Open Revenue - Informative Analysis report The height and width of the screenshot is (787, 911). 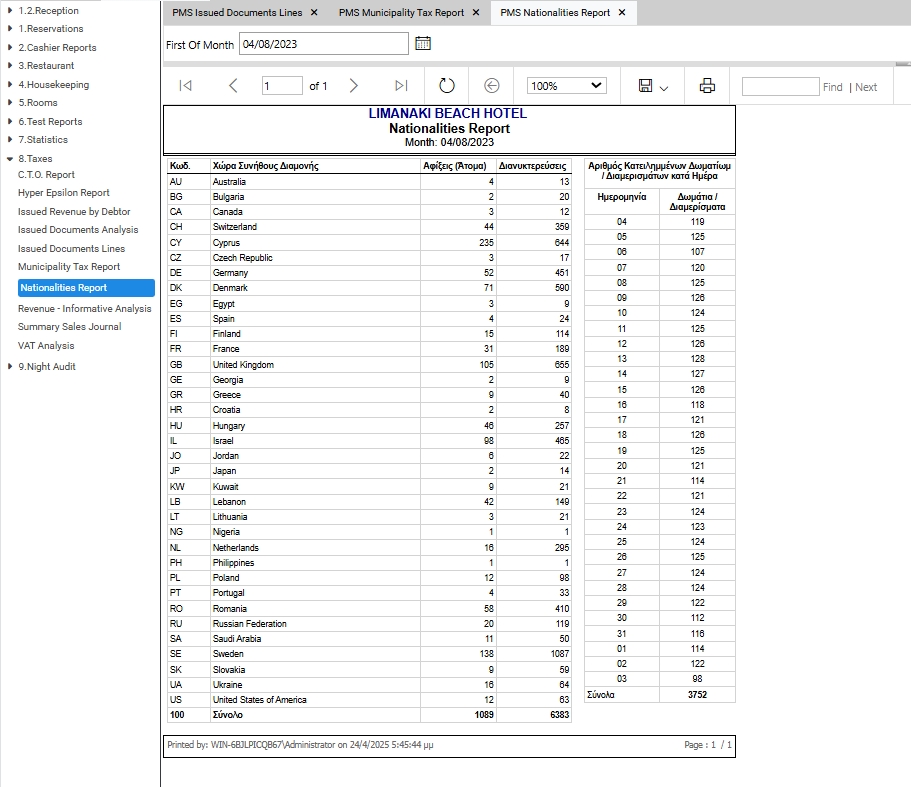click(84, 309)
